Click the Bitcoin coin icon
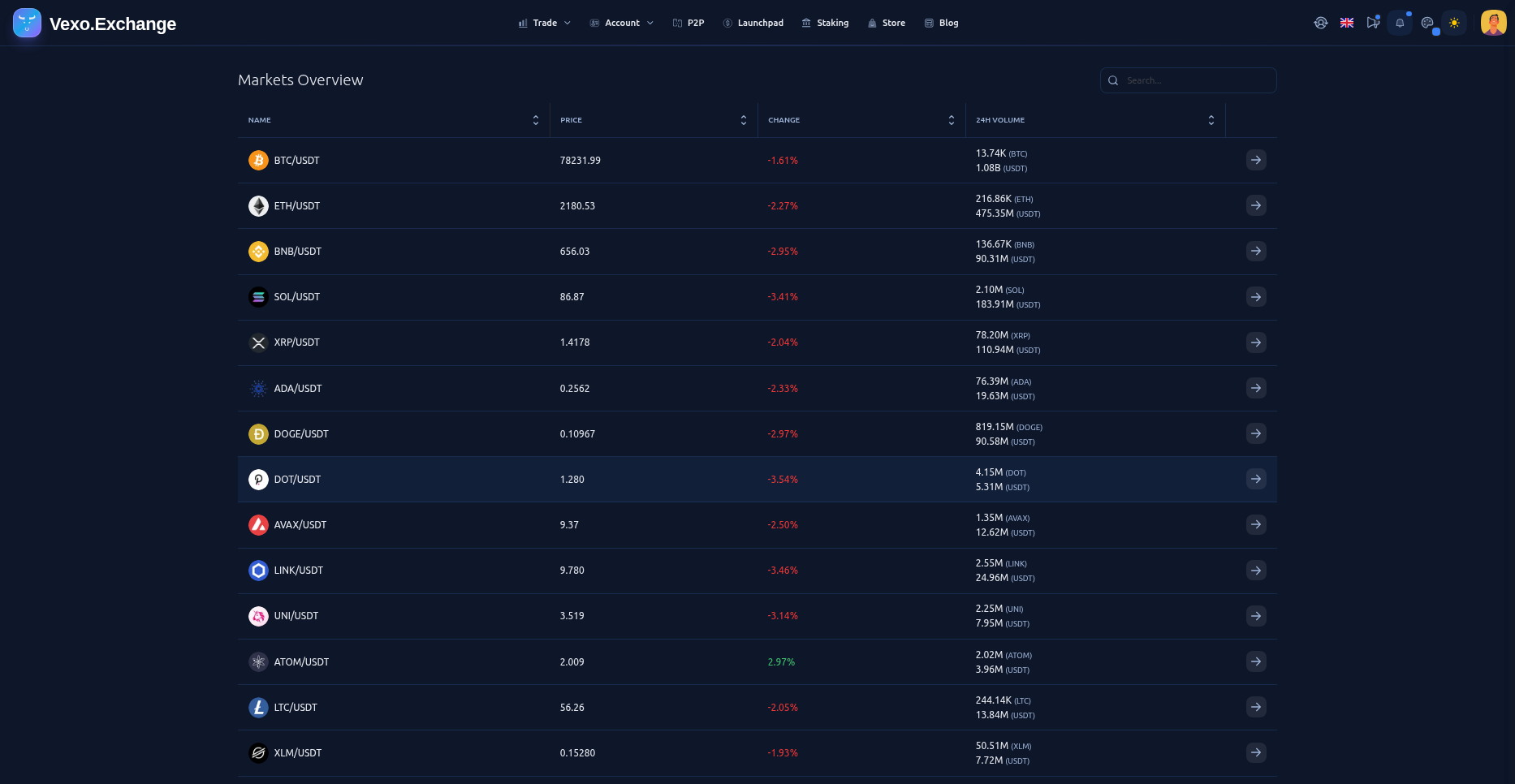The height and width of the screenshot is (784, 1515). pyautogui.click(x=258, y=161)
